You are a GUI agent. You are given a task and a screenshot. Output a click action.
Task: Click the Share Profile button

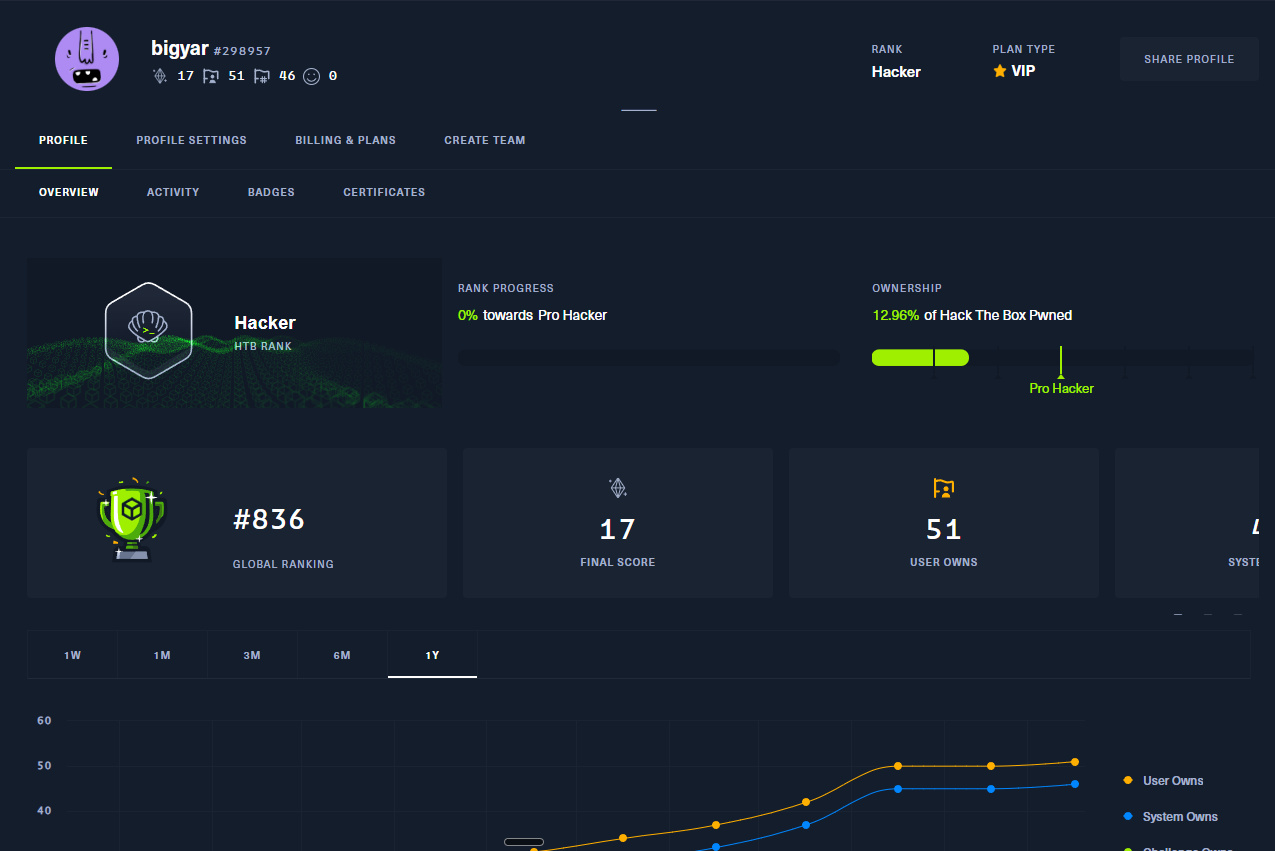click(x=1189, y=59)
